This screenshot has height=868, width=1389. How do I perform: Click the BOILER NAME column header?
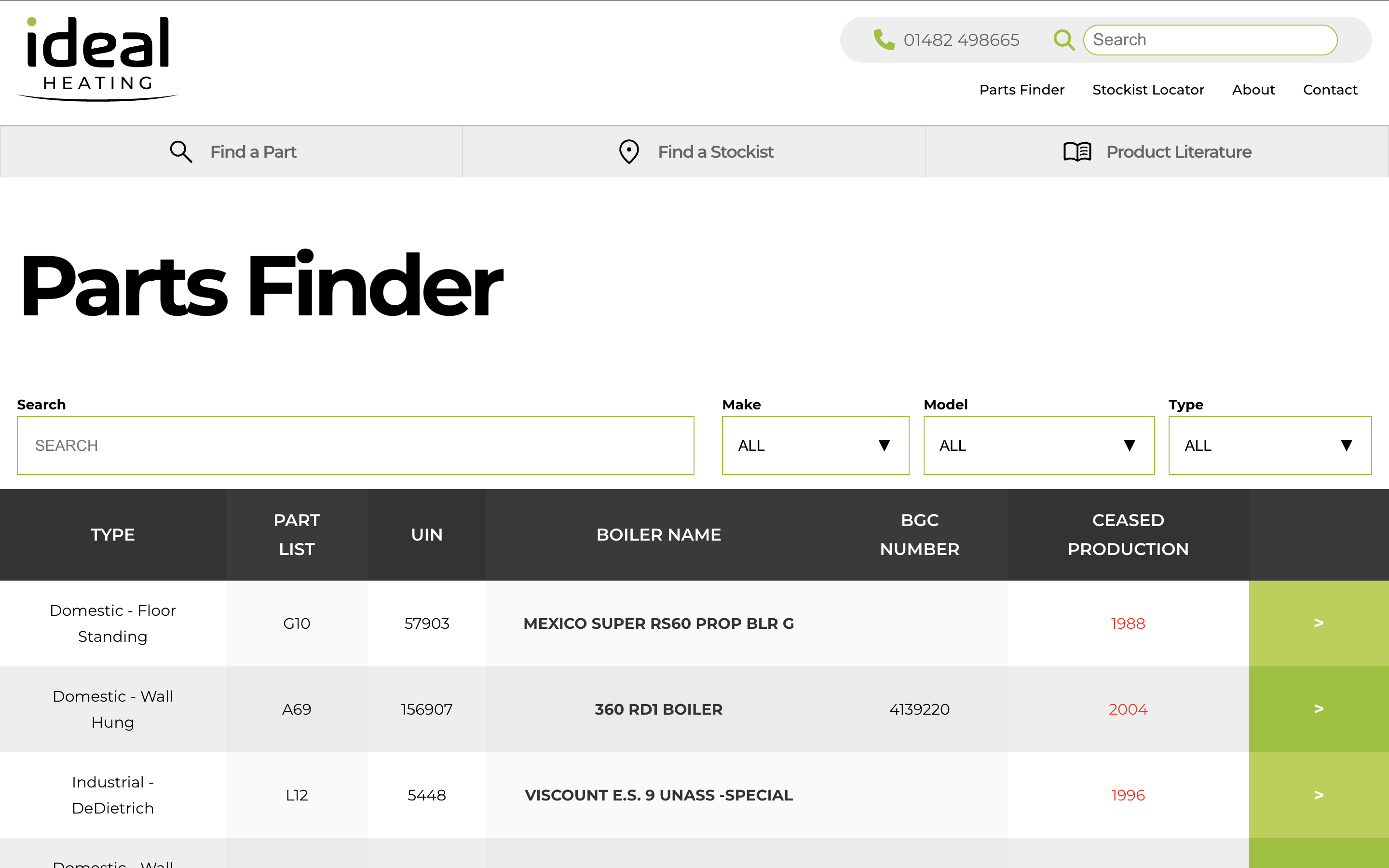[x=658, y=534]
